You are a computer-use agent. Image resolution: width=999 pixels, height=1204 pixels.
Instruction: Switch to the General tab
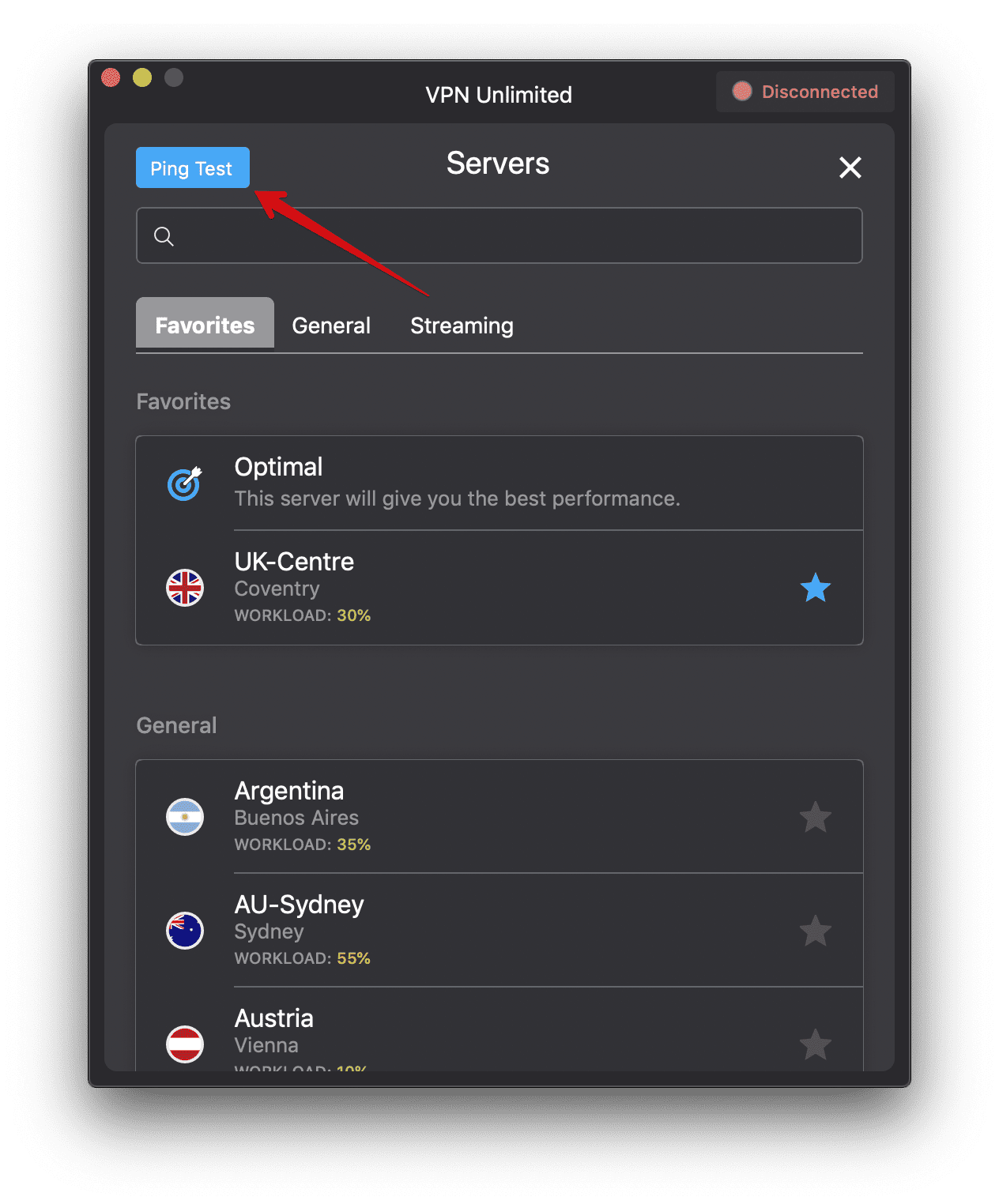click(x=330, y=325)
